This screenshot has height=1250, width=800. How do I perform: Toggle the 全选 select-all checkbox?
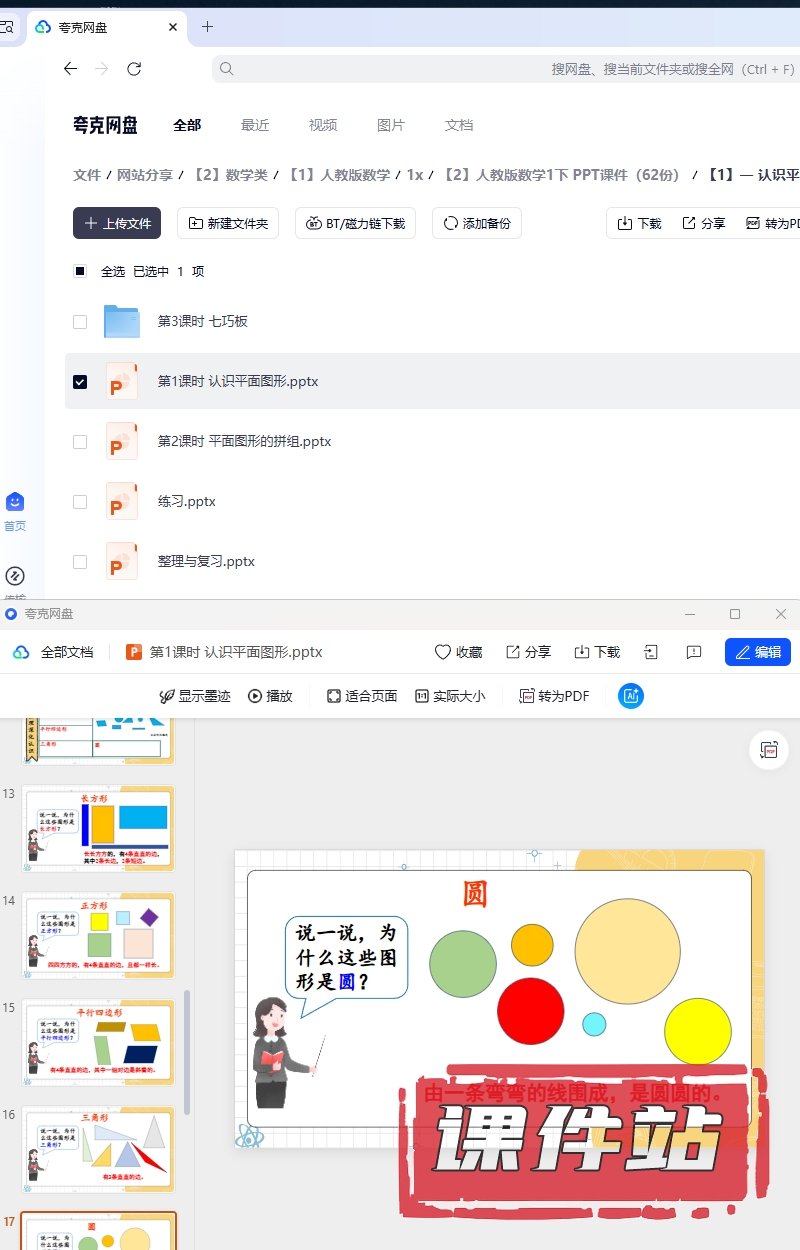pyautogui.click(x=80, y=271)
